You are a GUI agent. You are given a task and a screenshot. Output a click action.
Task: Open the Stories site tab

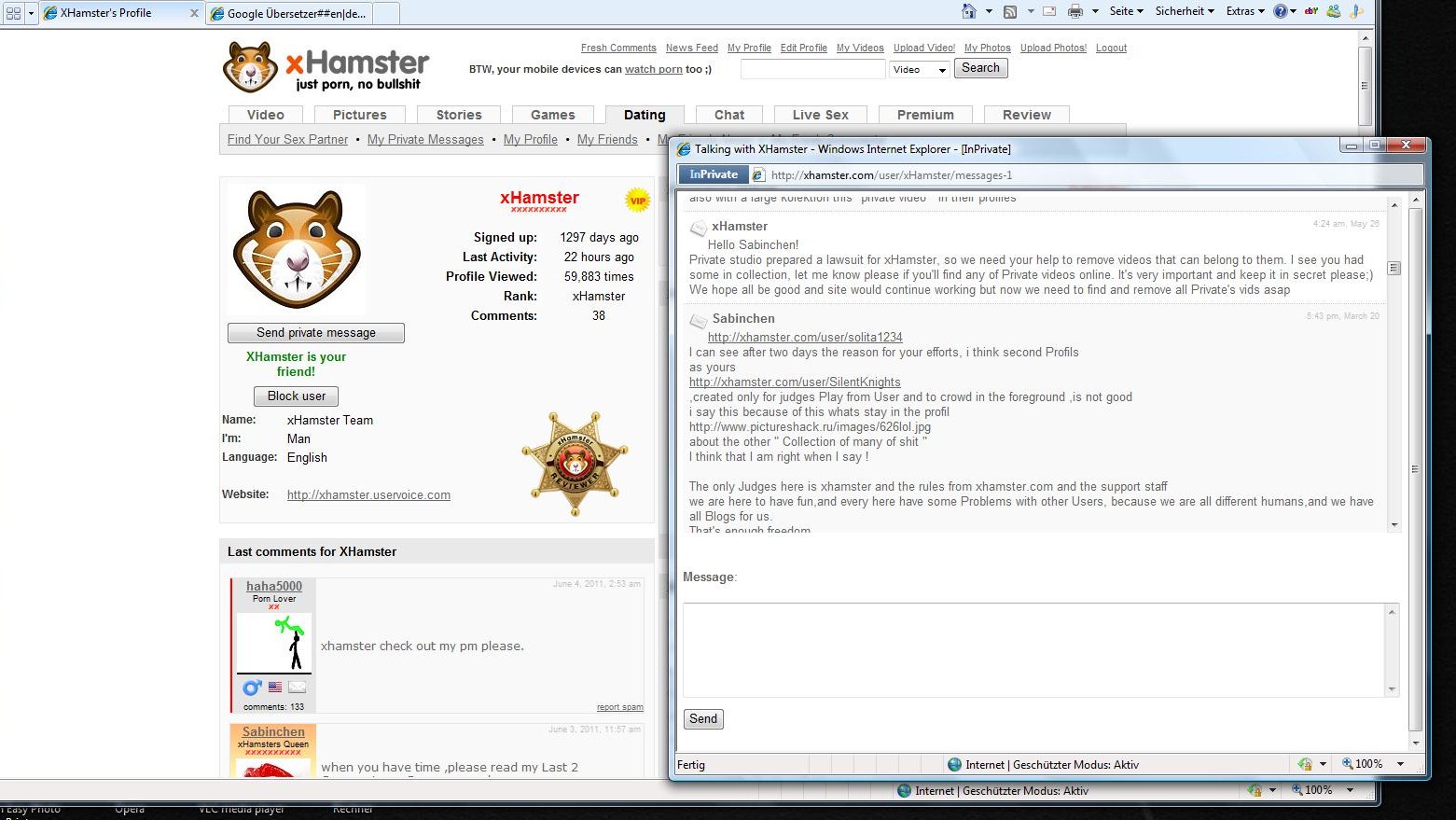(x=459, y=115)
